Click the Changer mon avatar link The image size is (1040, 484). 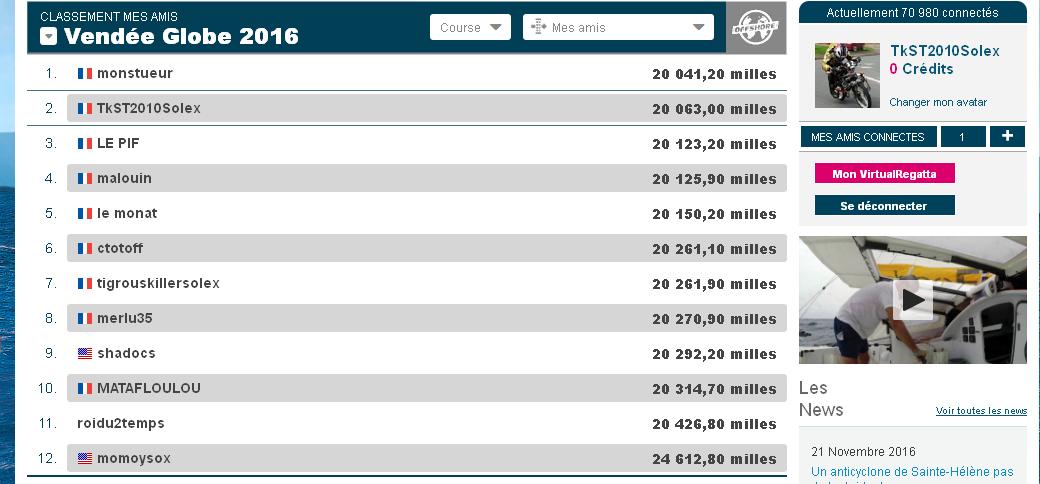tap(938, 102)
